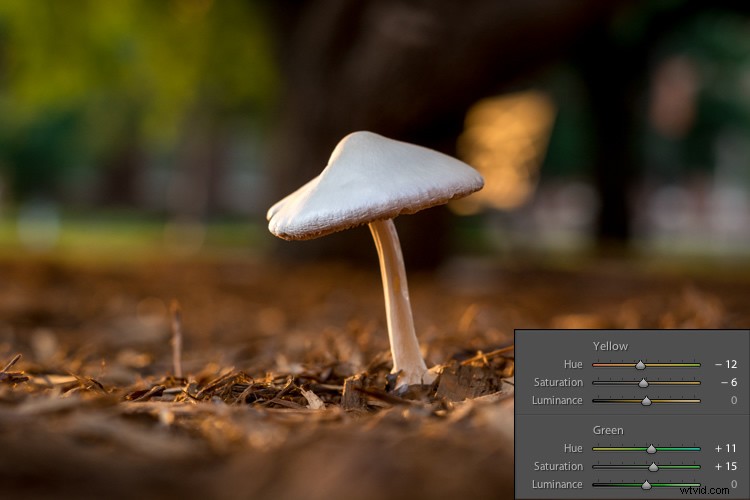Adjust the Yellow Luminance slider handle
The height and width of the screenshot is (500, 750).
pyautogui.click(x=646, y=401)
